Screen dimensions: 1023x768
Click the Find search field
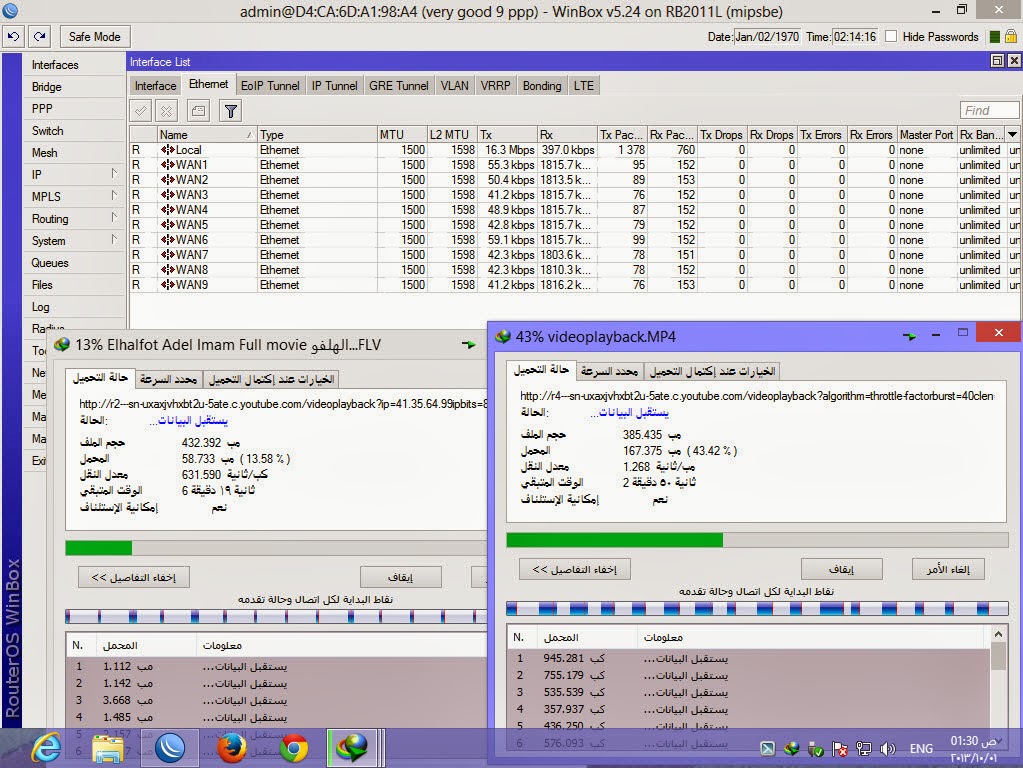[989, 110]
